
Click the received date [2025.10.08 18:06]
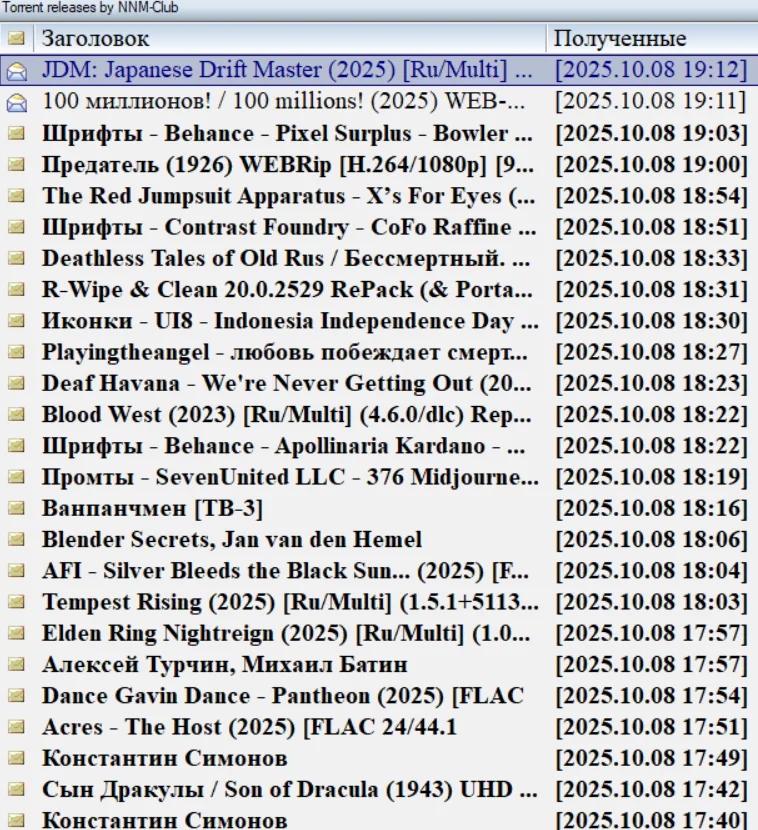click(651, 539)
